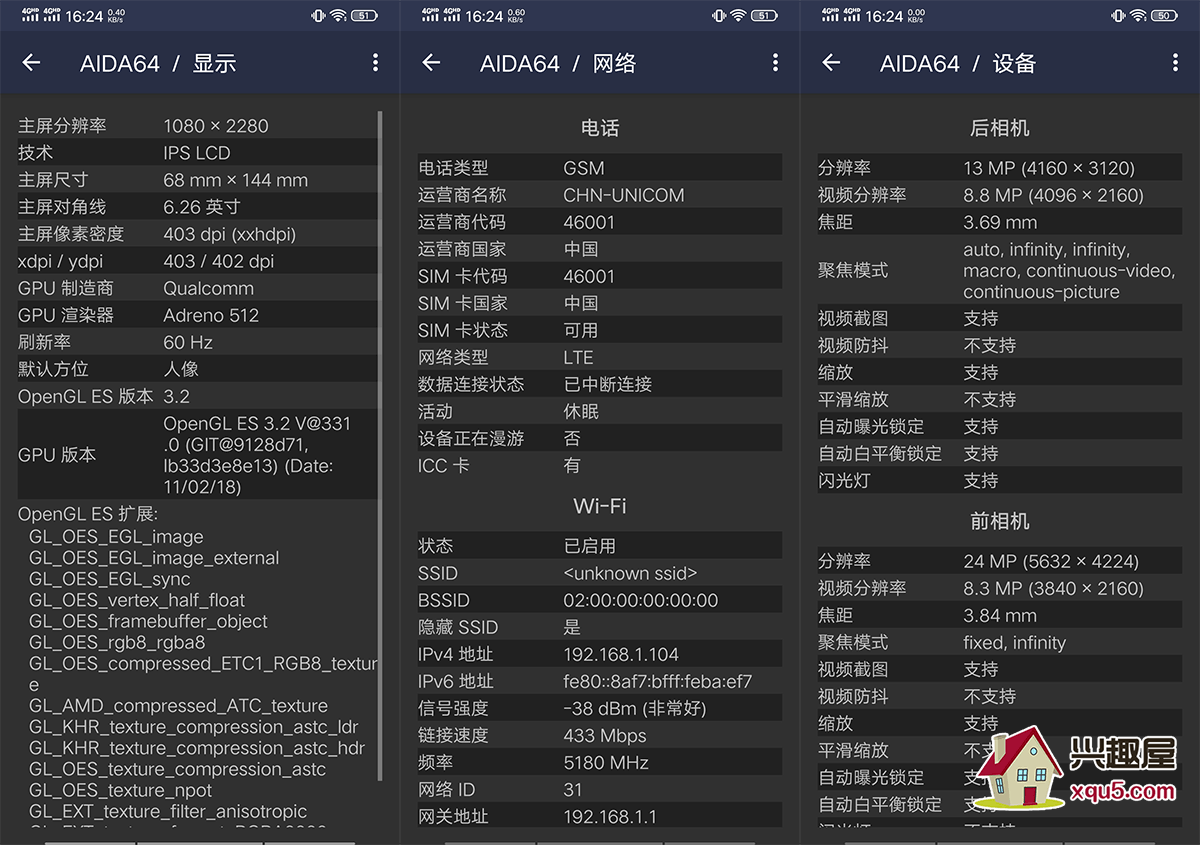This screenshot has width=1200, height=845.
Task: Select IPv6 地址 row
Action: (600, 681)
